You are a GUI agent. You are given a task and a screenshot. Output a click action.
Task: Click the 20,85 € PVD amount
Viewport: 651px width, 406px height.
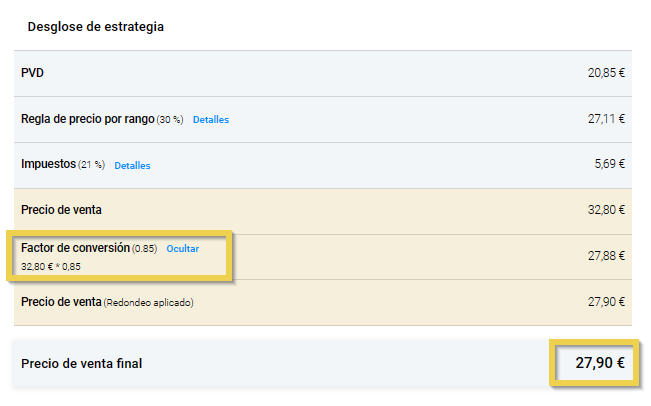(x=606, y=73)
